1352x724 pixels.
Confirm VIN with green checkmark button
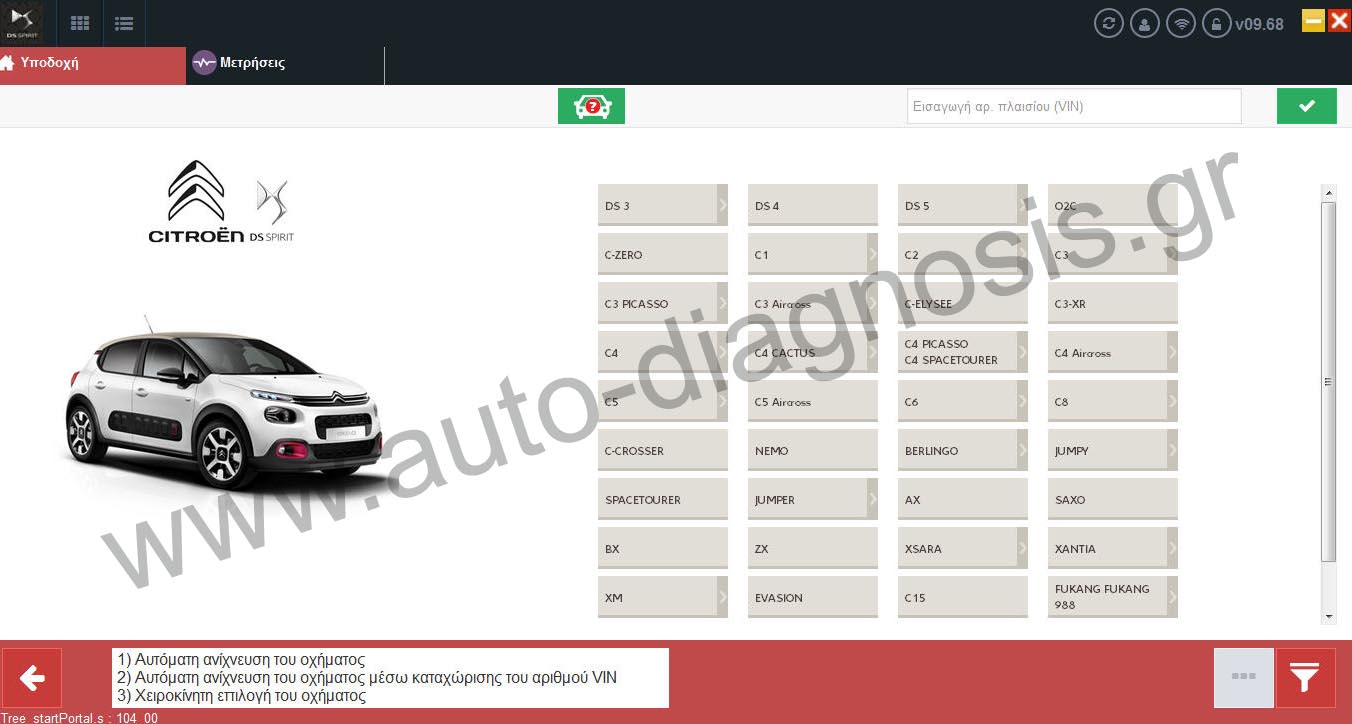[1306, 106]
